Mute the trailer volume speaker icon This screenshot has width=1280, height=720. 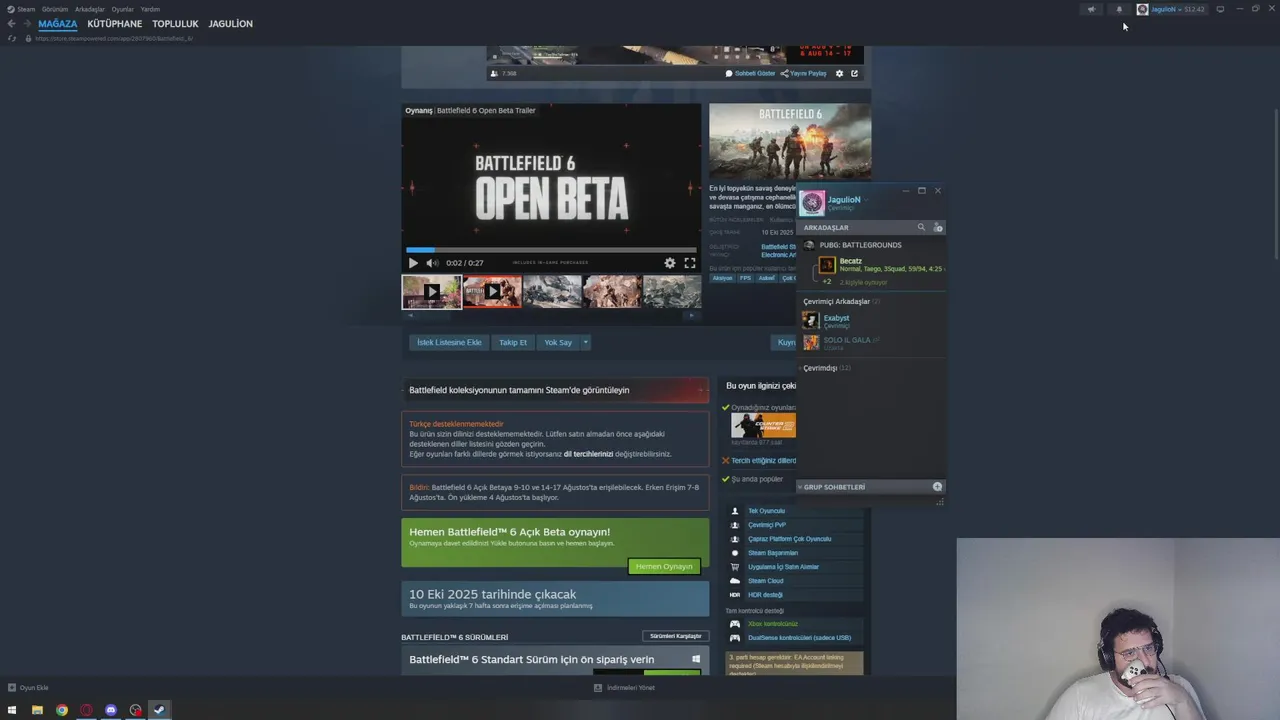[432, 263]
